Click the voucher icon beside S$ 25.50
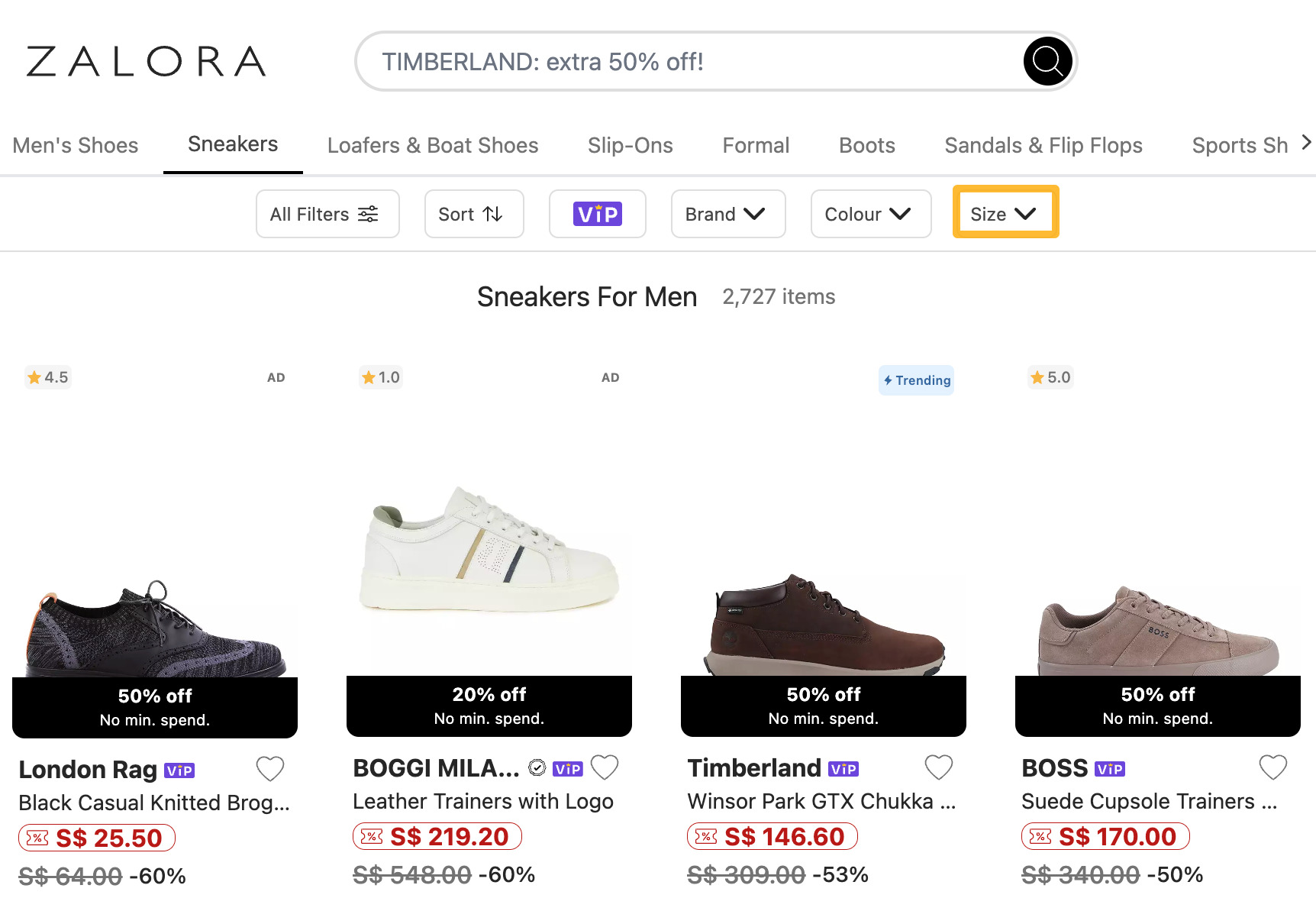Screen dimensions: 1316x898 point(36,836)
